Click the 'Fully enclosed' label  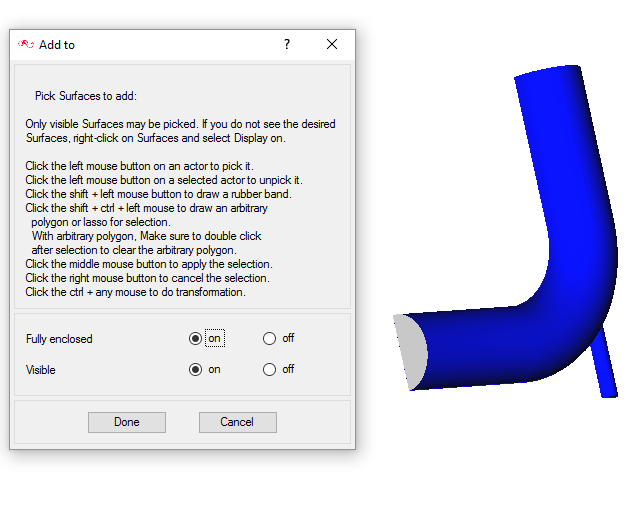coord(59,339)
